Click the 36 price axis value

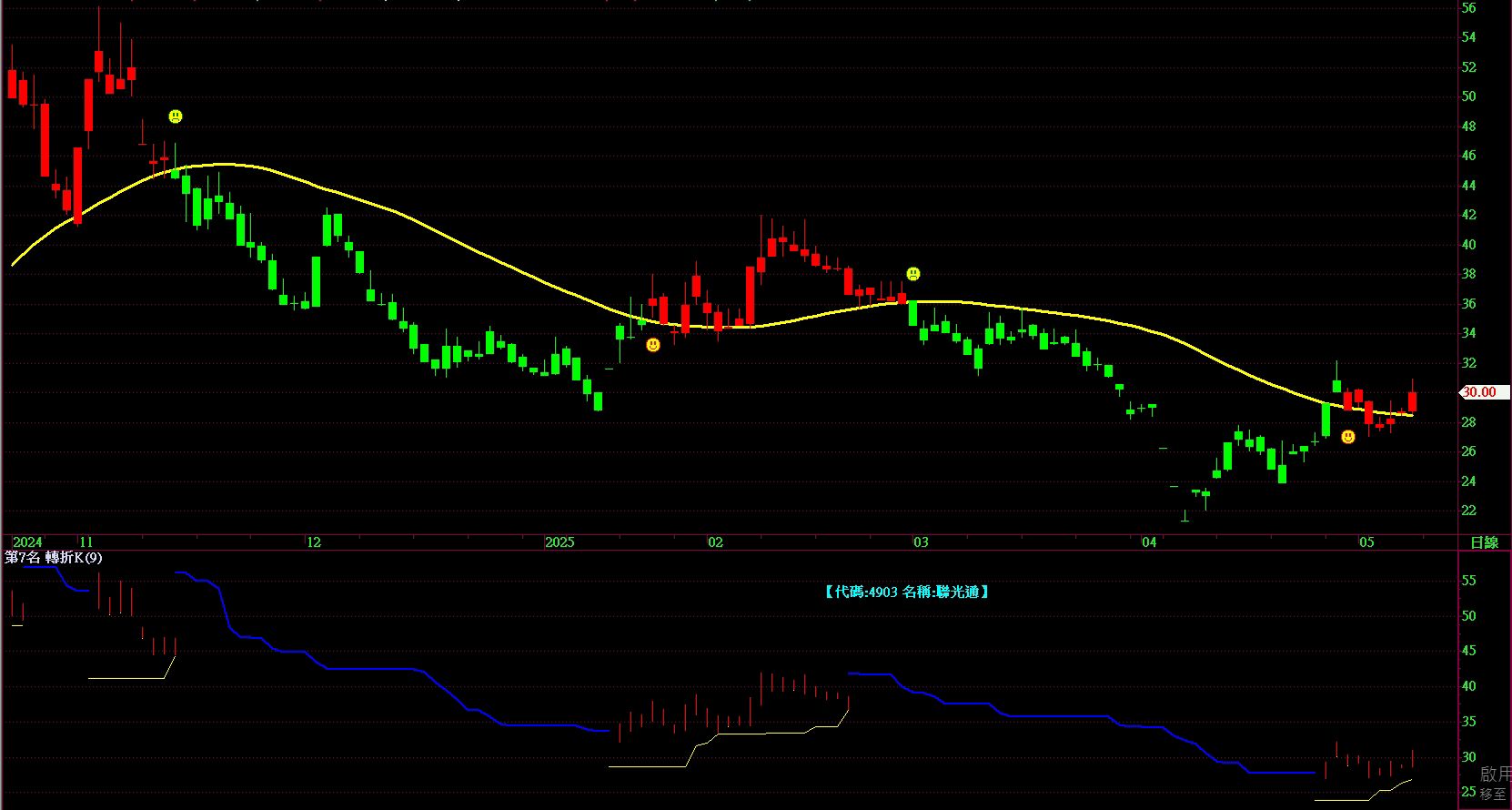1468,304
